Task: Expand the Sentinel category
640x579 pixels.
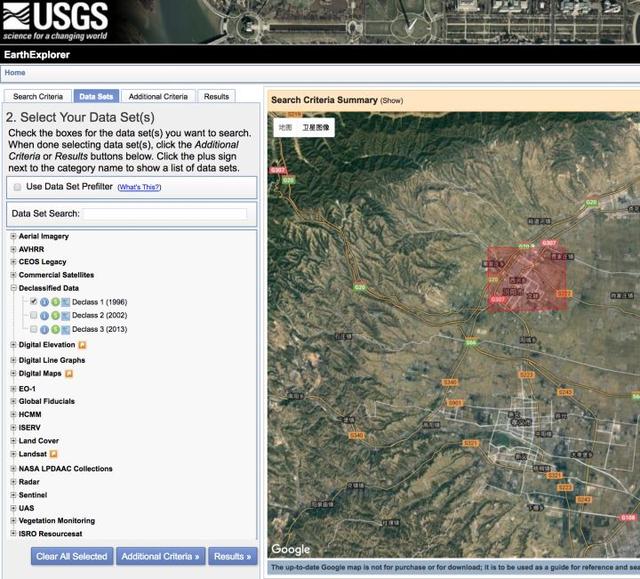Action: [13, 495]
